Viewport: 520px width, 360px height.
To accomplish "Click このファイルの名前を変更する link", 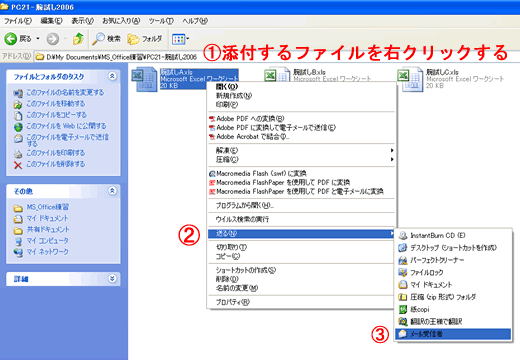I will point(65,92).
